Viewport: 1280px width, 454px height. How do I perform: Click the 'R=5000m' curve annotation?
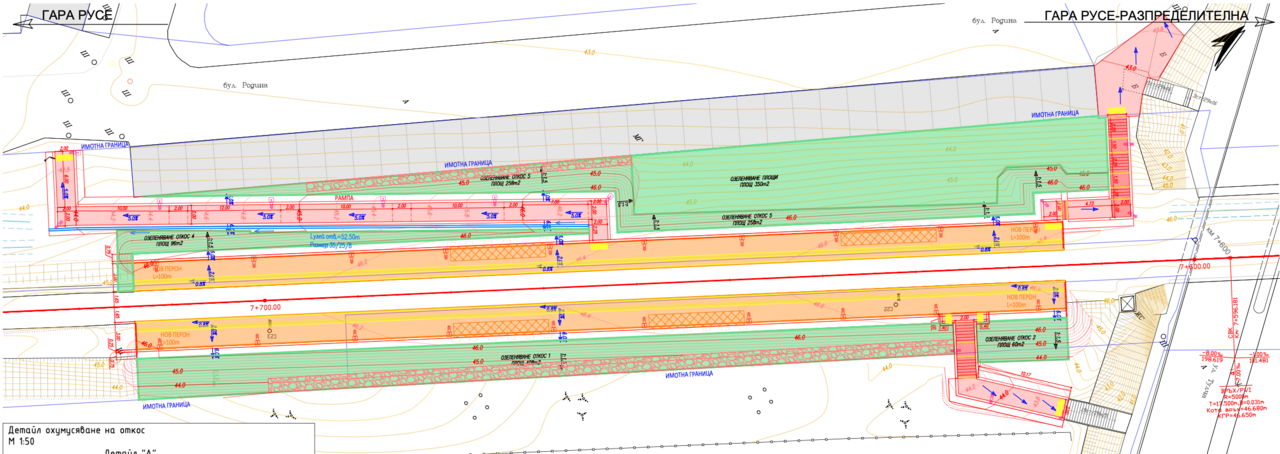(1236, 396)
